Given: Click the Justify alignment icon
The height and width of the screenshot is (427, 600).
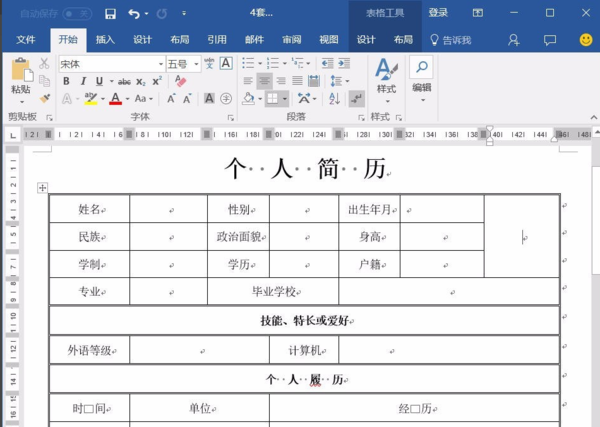Looking at the screenshot, I should (297, 81).
